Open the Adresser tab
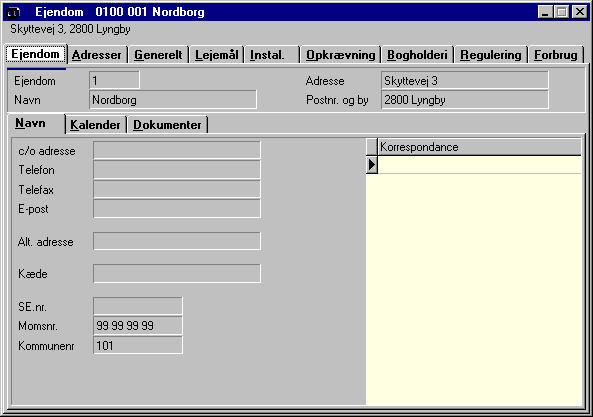This screenshot has height=417, width=593. point(97,55)
